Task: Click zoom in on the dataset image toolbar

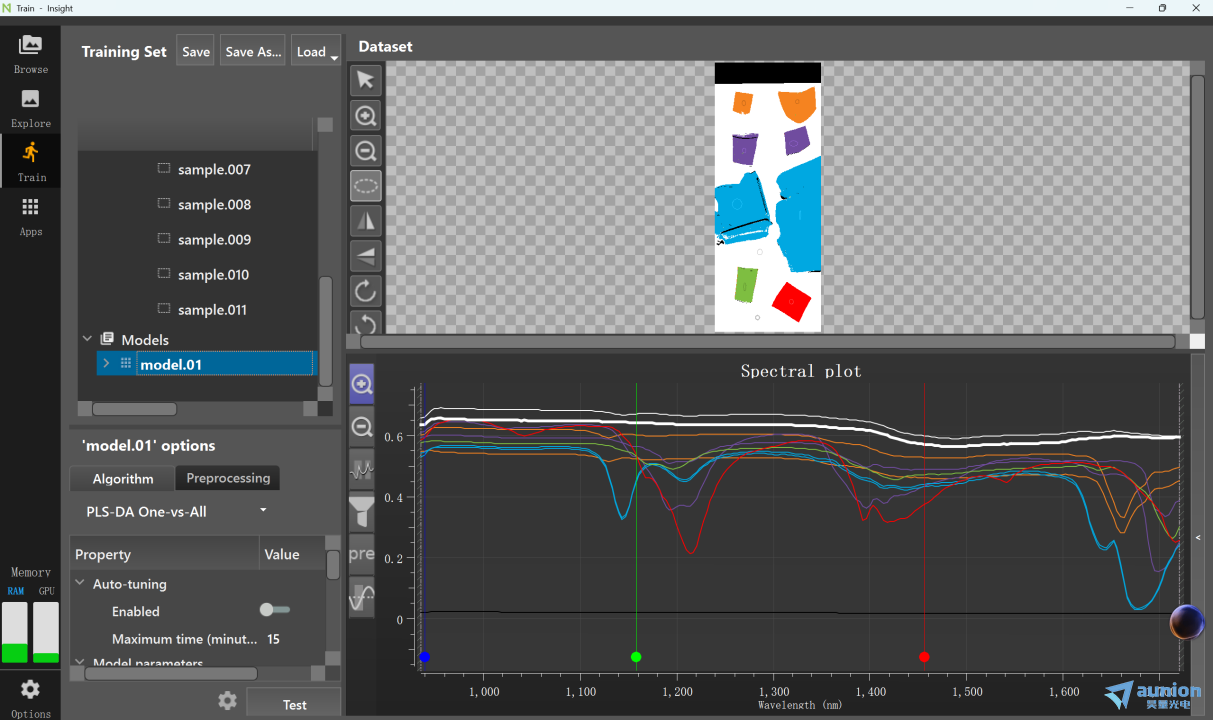Action: (366, 116)
